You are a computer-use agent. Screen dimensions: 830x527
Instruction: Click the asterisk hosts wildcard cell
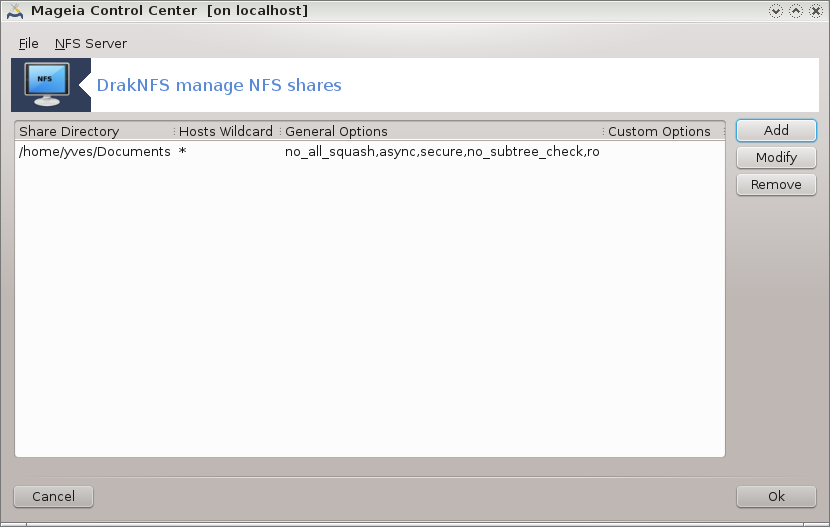(183, 152)
